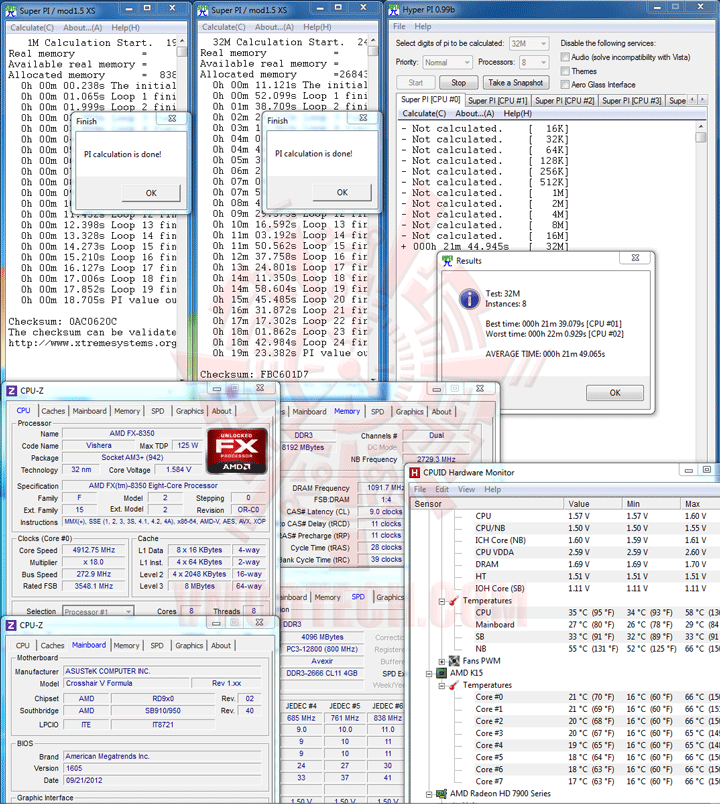Viewport: 720px width, 804px height.
Task: Switch to Super PI [CPU #2] tab
Action: pos(565,101)
